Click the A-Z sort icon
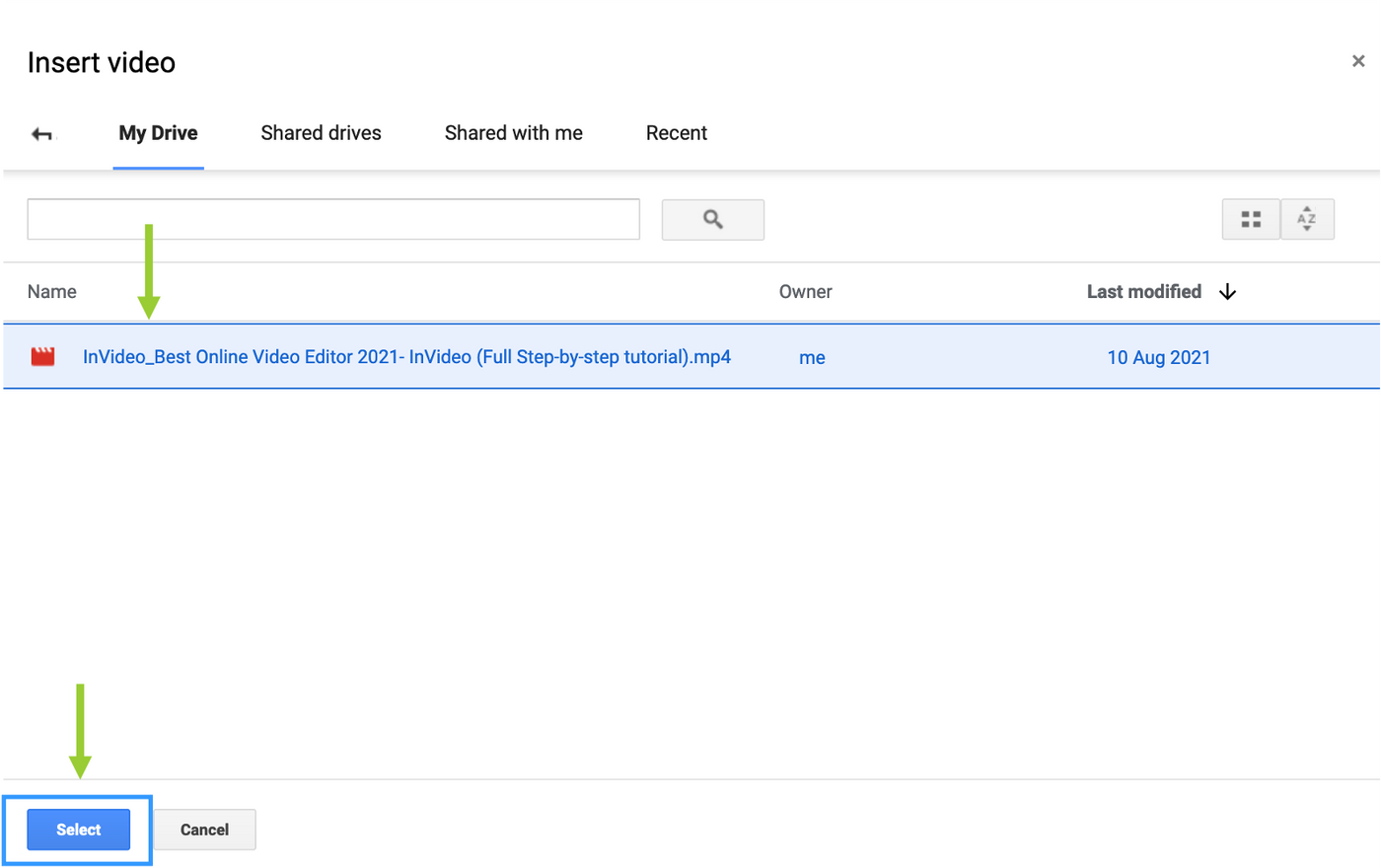 click(1307, 219)
